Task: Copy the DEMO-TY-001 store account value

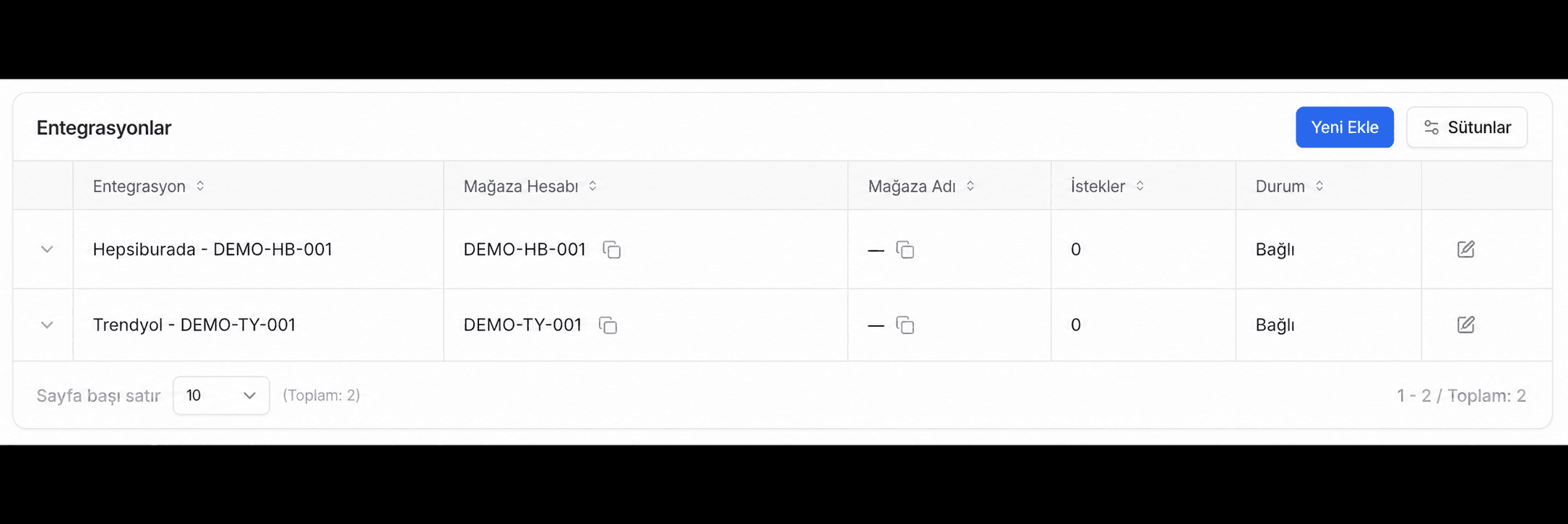Action: tap(608, 325)
